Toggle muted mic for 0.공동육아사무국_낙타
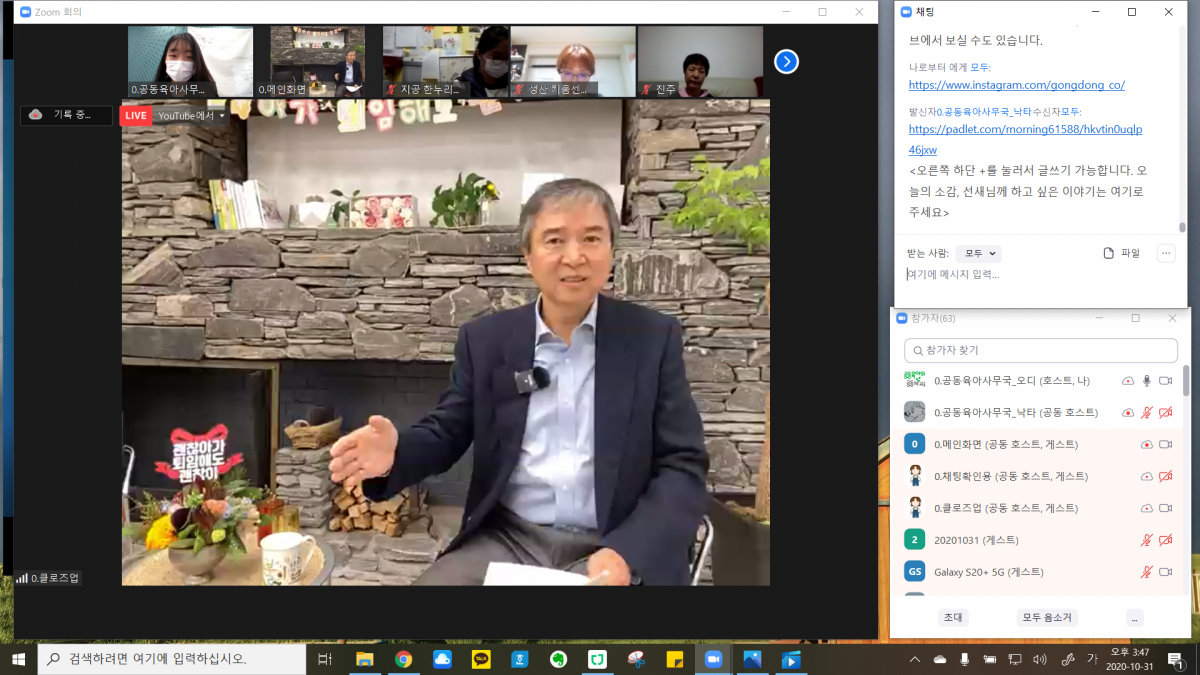This screenshot has height=675, width=1200. pos(1147,413)
